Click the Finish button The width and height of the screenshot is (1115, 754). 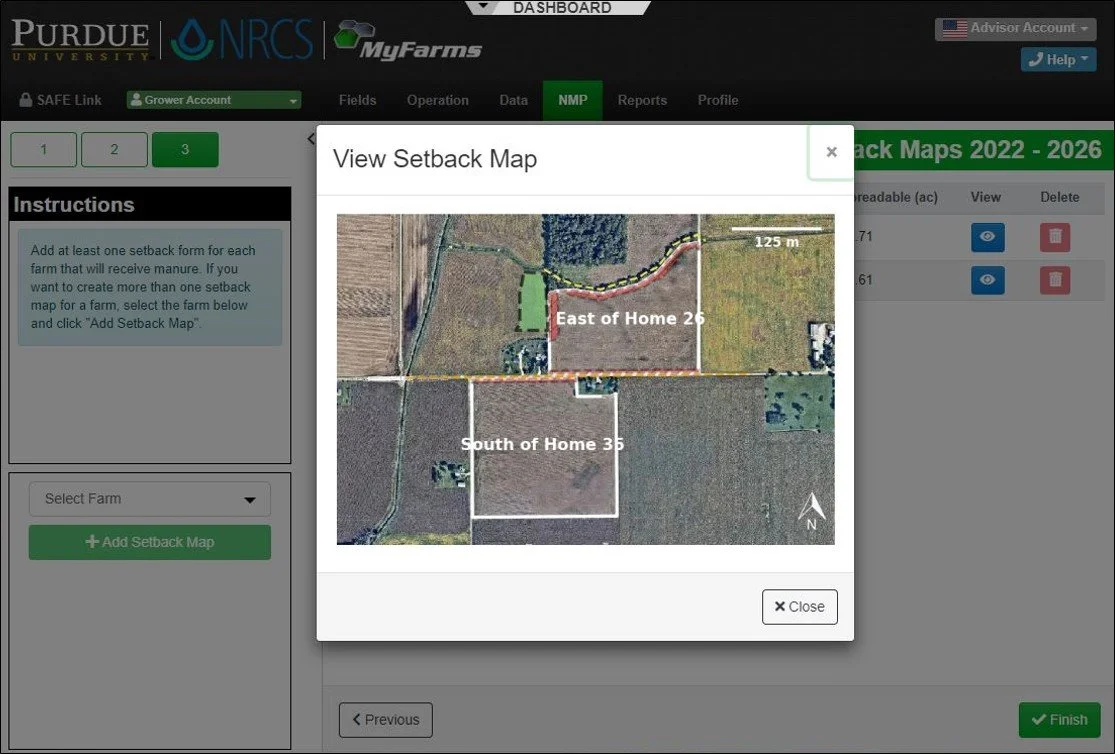[x=1059, y=719]
